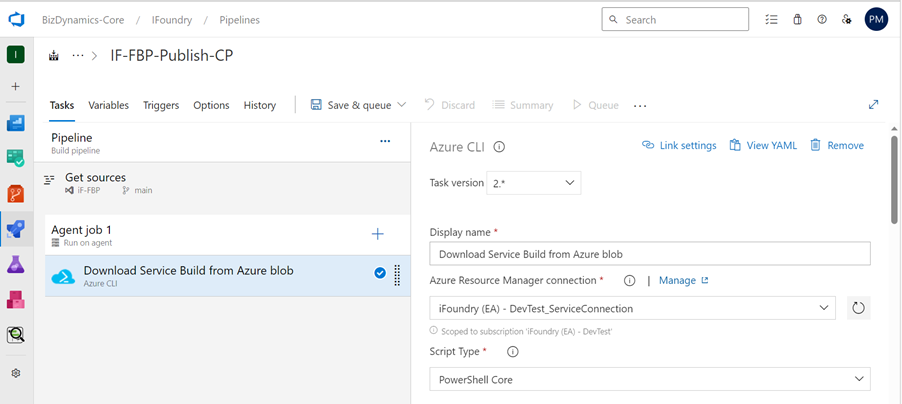The image size is (902, 404).
Task: Open the Artifacts hub icon in sidebar
Action: [16, 299]
